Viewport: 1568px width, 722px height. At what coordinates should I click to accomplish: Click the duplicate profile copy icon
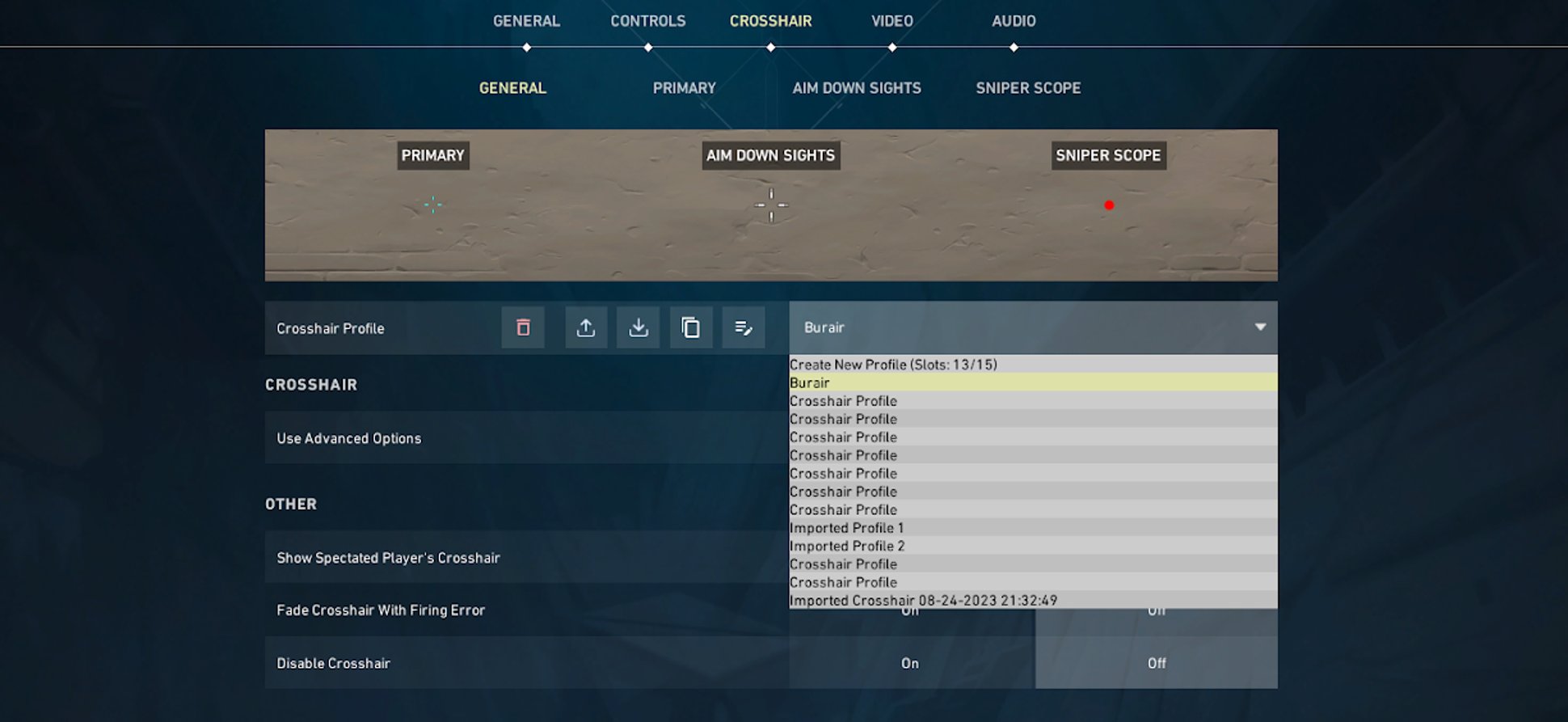pyautogui.click(x=691, y=327)
